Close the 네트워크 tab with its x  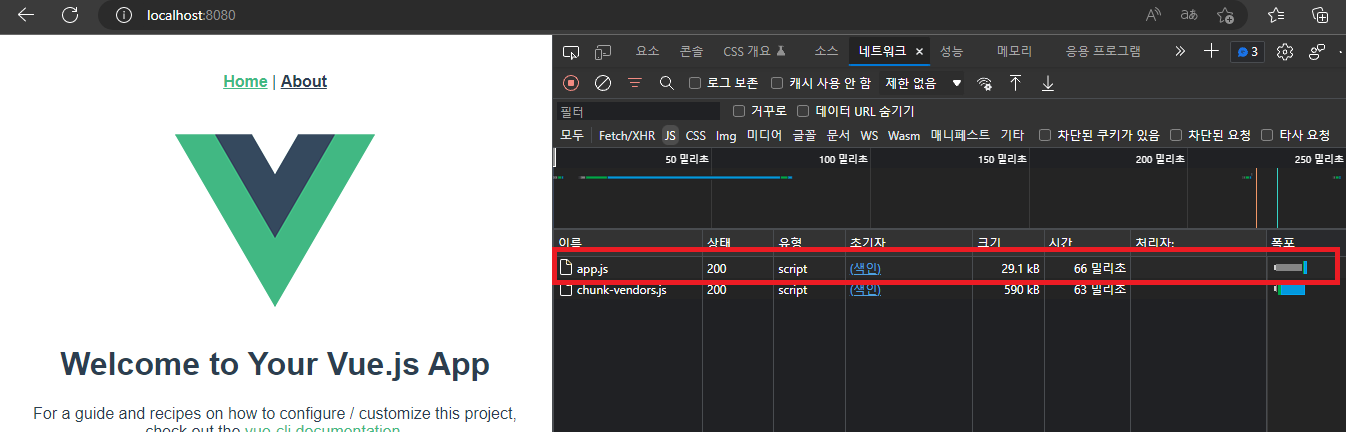pos(919,51)
